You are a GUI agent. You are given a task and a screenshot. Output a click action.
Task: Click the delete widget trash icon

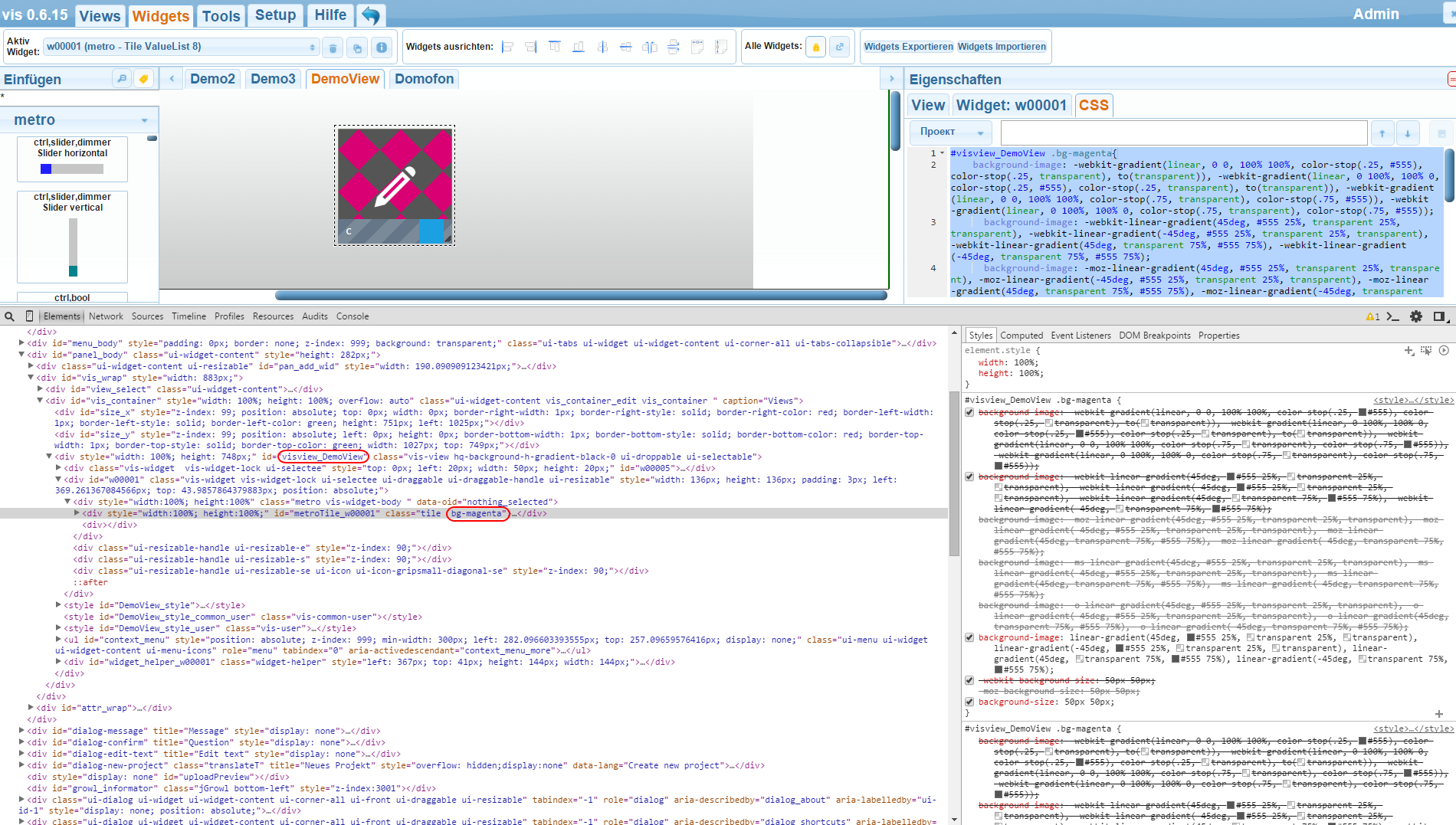pyautogui.click(x=333, y=47)
